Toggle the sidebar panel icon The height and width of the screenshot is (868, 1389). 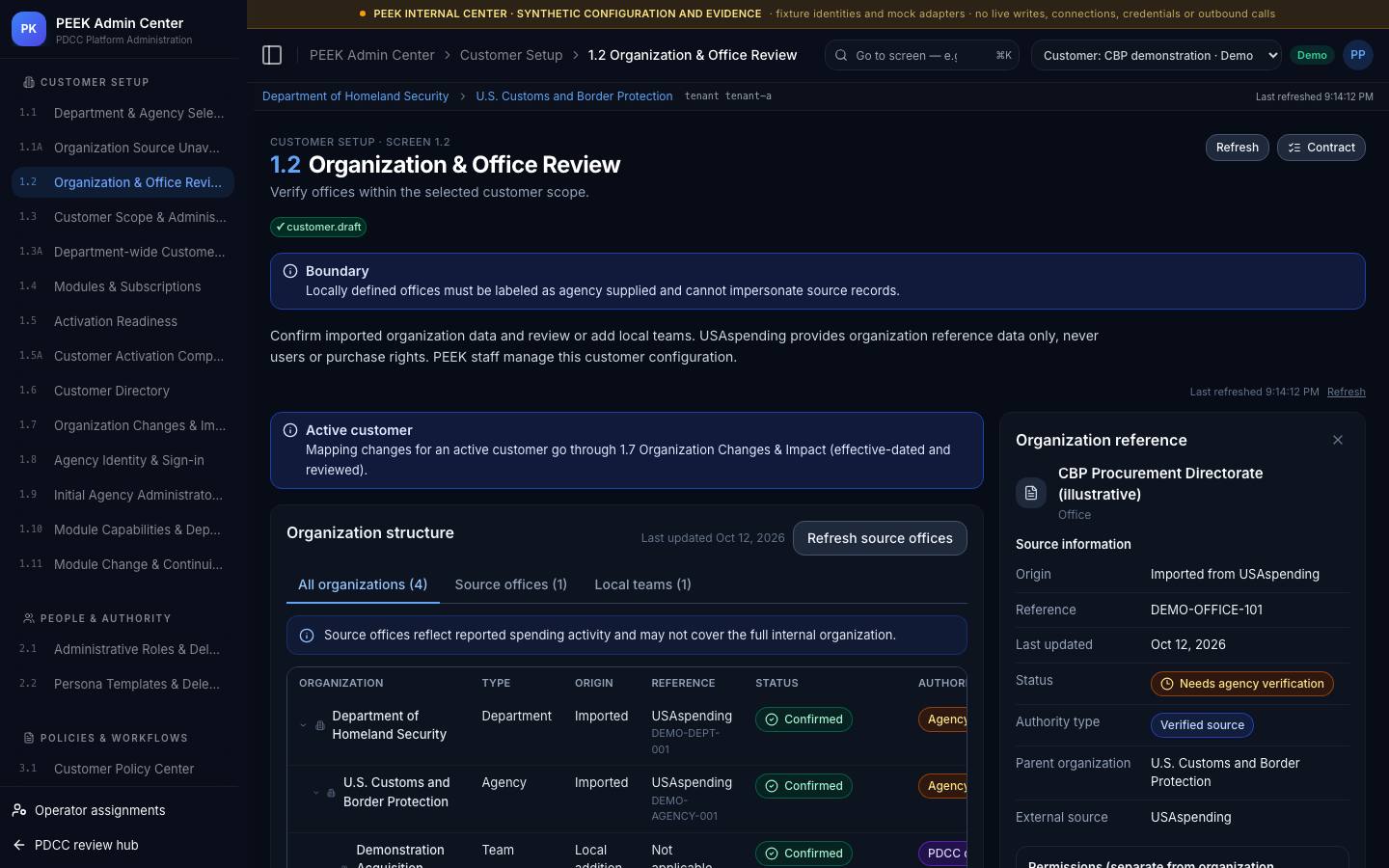tap(272, 55)
